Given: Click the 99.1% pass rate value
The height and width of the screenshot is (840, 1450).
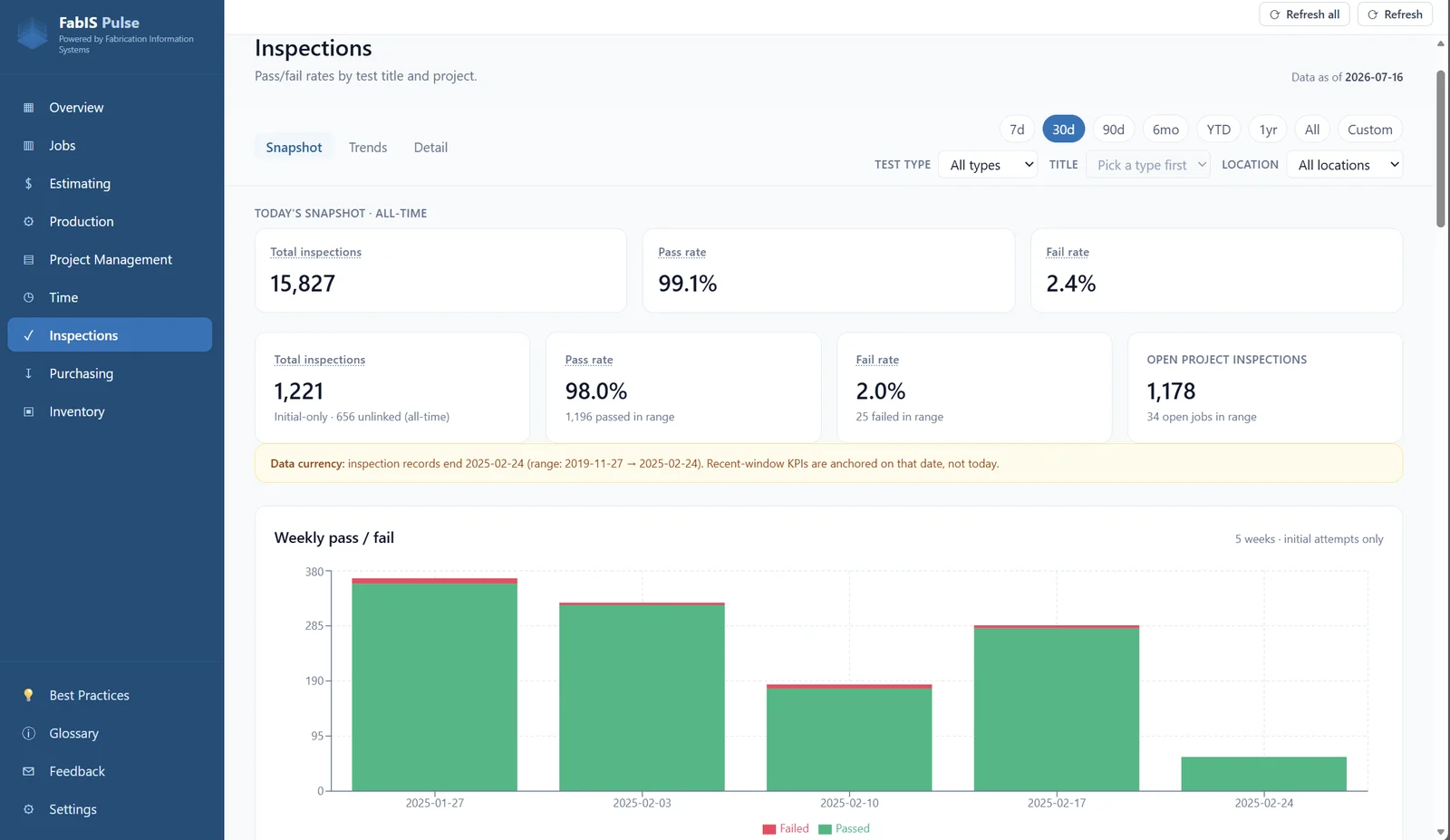Looking at the screenshot, I should [x=688, y=284].
